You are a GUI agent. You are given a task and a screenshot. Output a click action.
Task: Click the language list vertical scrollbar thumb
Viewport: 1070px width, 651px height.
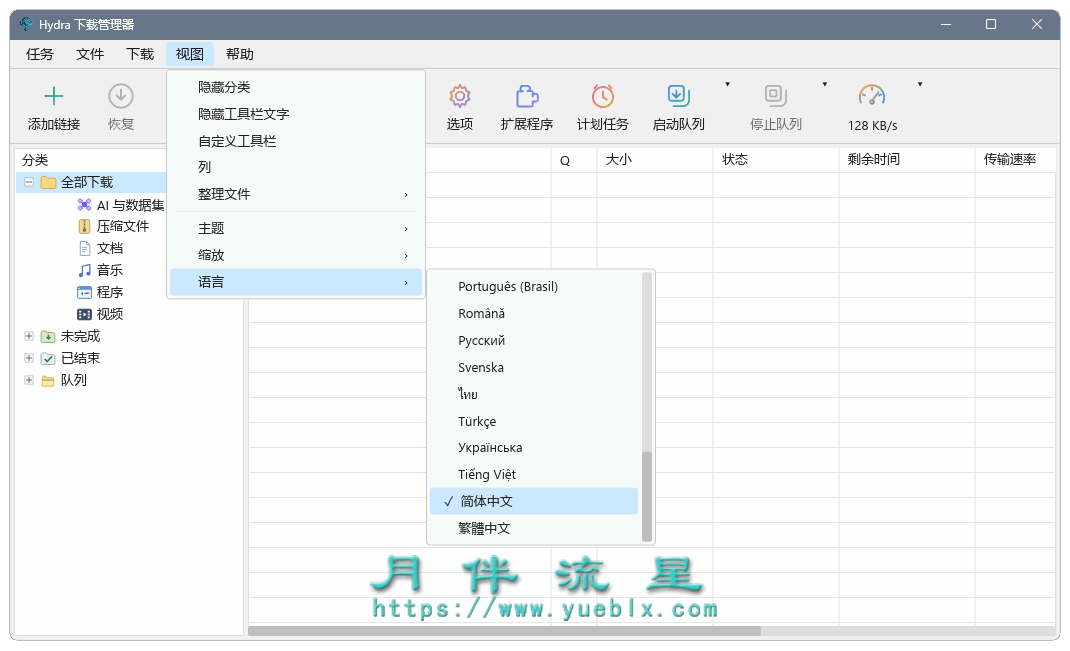point(647,496)
